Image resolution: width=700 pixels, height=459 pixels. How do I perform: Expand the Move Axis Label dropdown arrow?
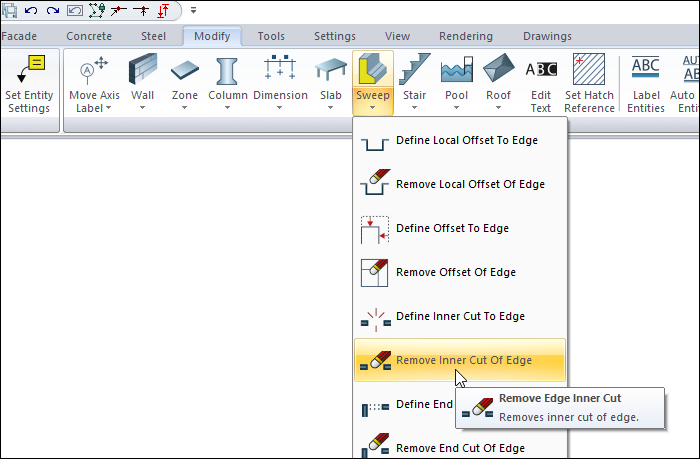[109, 108]
